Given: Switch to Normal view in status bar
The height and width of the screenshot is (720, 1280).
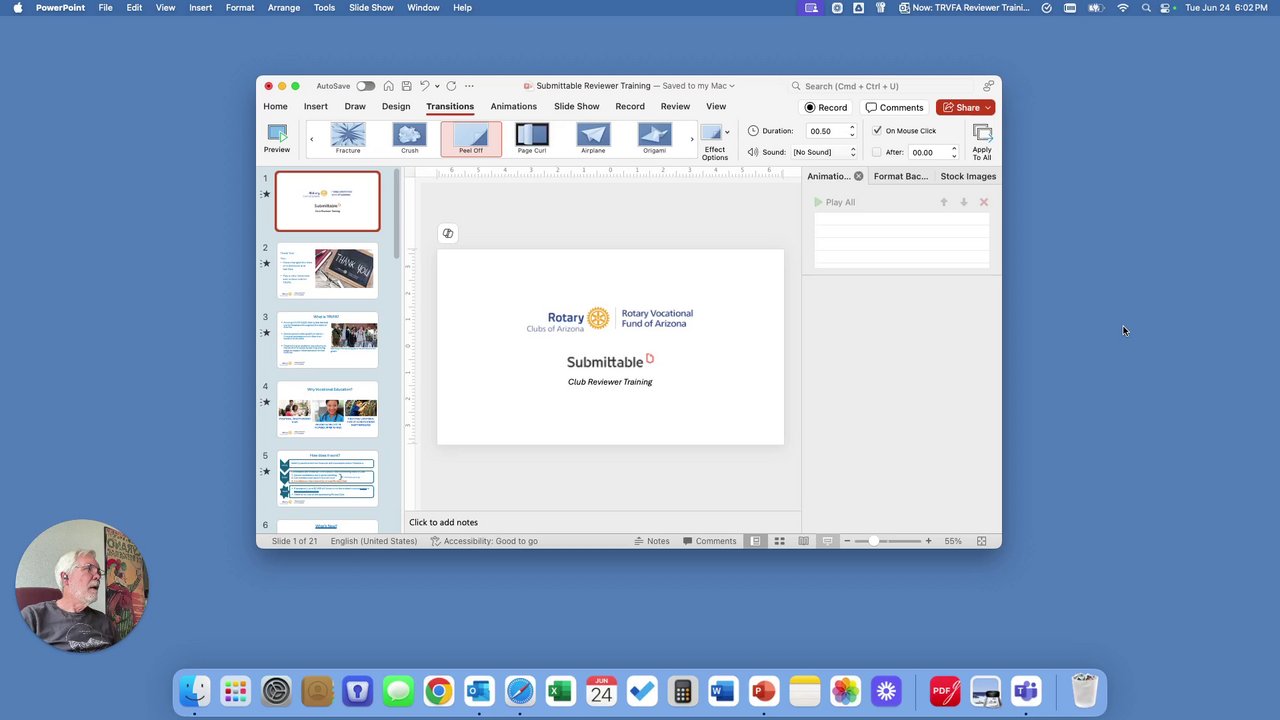Looking at the screenshot, I should pyautogui.click(x=755, y=541).
